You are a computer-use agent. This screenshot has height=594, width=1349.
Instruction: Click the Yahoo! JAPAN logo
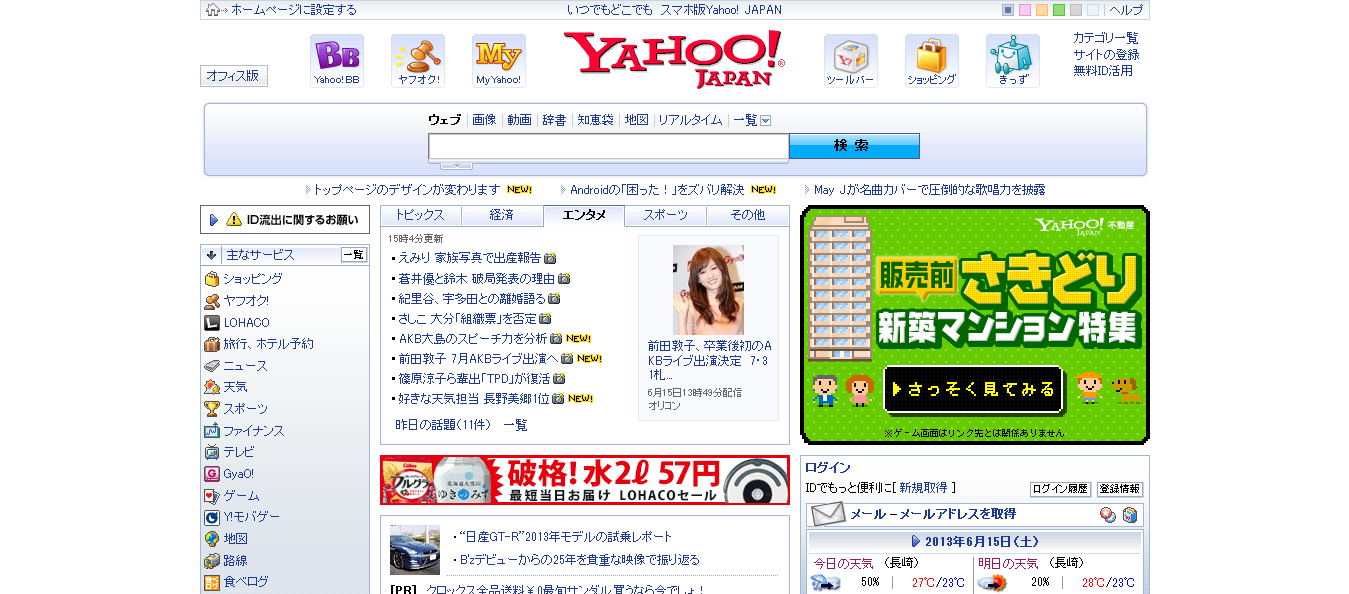(674, 58)
